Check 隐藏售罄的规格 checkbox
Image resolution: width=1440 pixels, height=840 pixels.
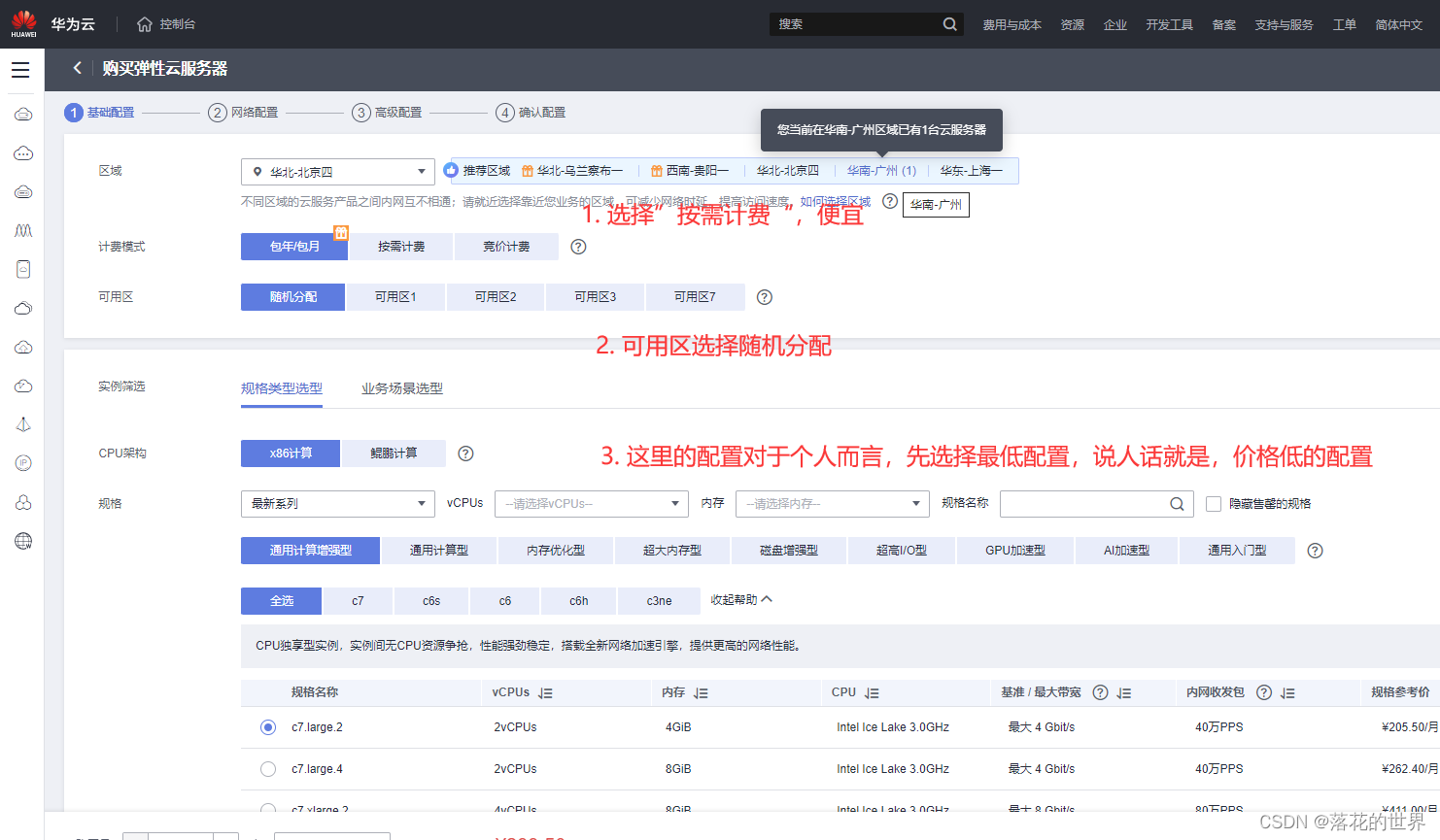[x=1214, y=504]
